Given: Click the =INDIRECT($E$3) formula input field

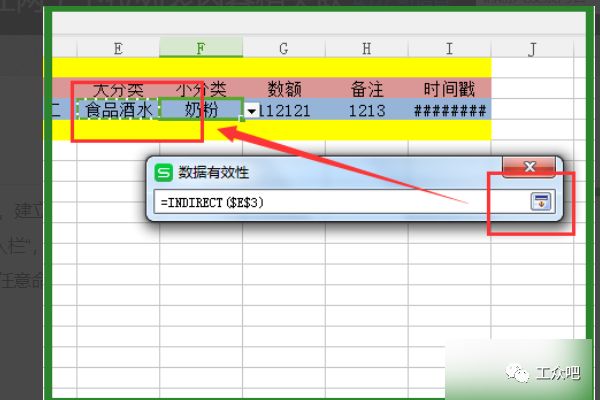Looking at the screenshot, I should [340, 201].
